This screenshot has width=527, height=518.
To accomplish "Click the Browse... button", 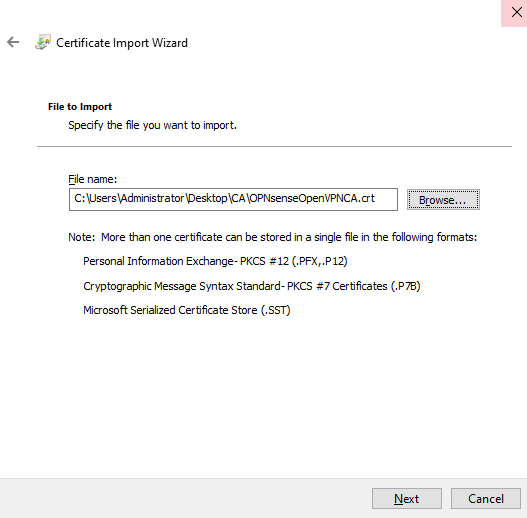I will pos(443,200).
